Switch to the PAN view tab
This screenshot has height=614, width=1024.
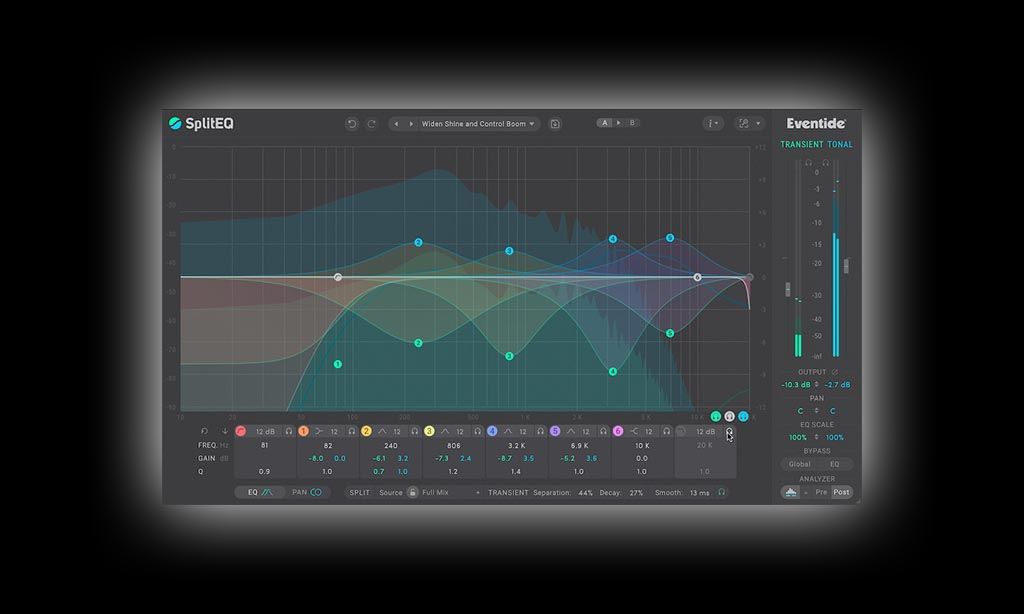[x=307, y=493]
